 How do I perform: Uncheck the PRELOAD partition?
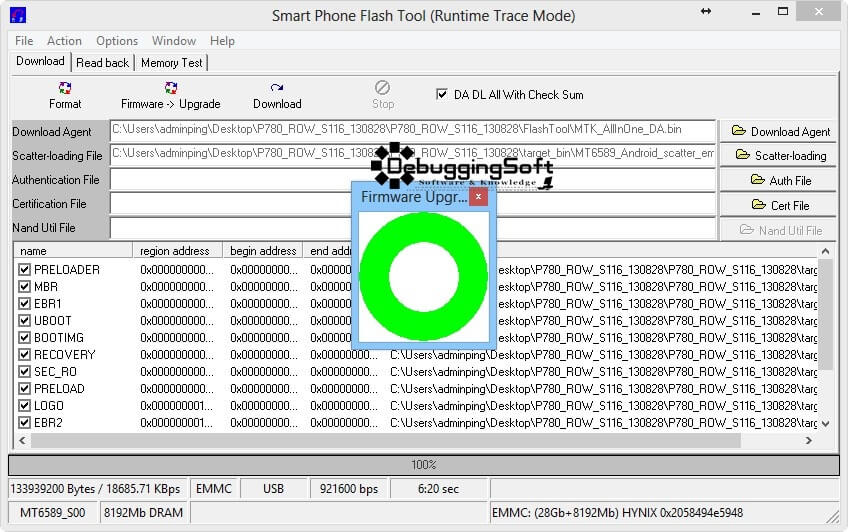point(24,388)
